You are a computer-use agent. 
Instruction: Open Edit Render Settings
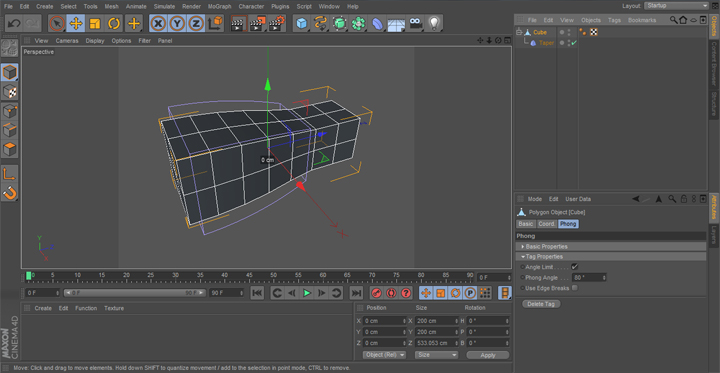pyautogui.click(x=277, y=23)
